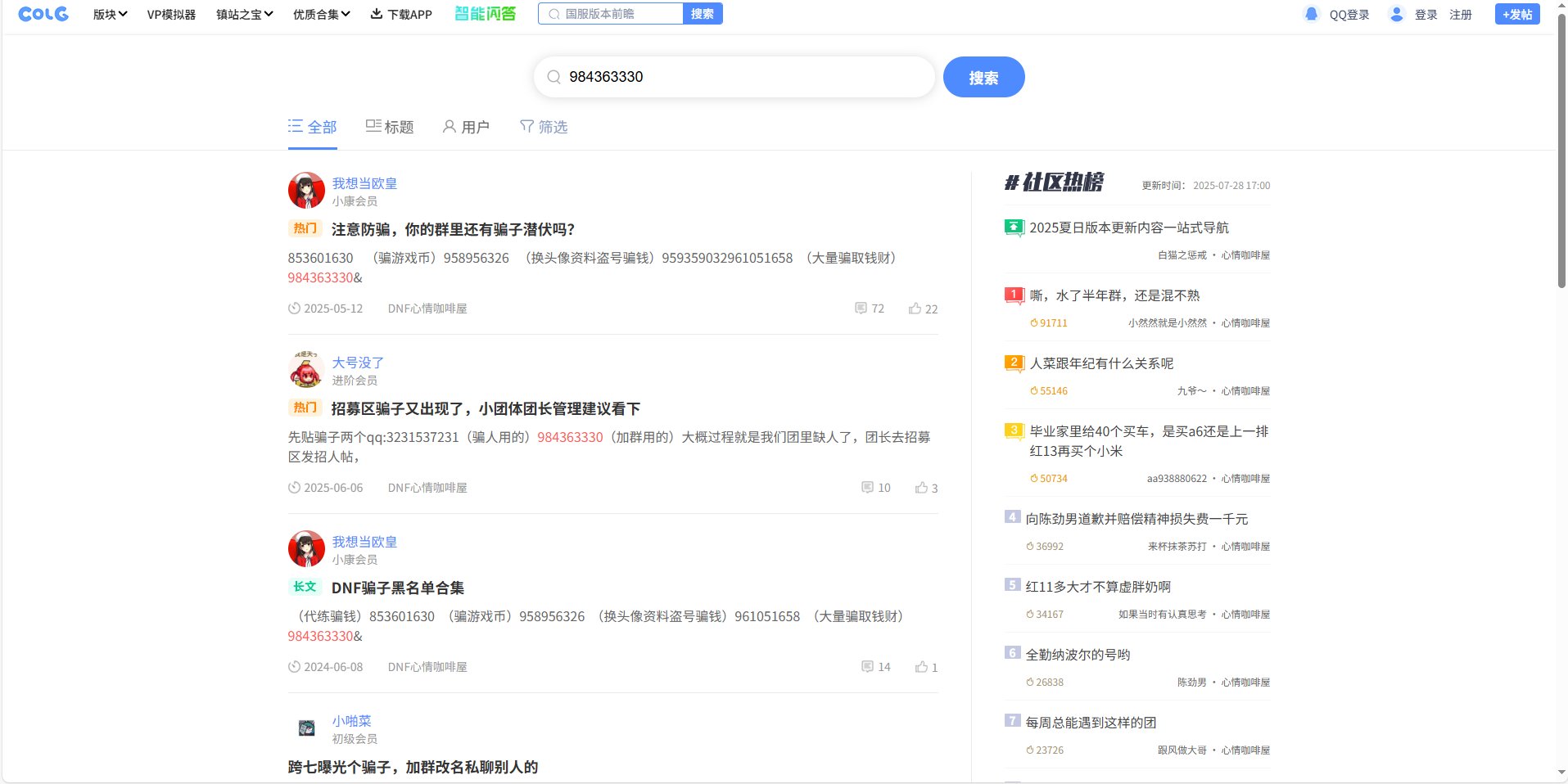Screen dimensions: 1568x784
Task: Click rank 1 red badge icon
Action: (x=1014, y=295)
